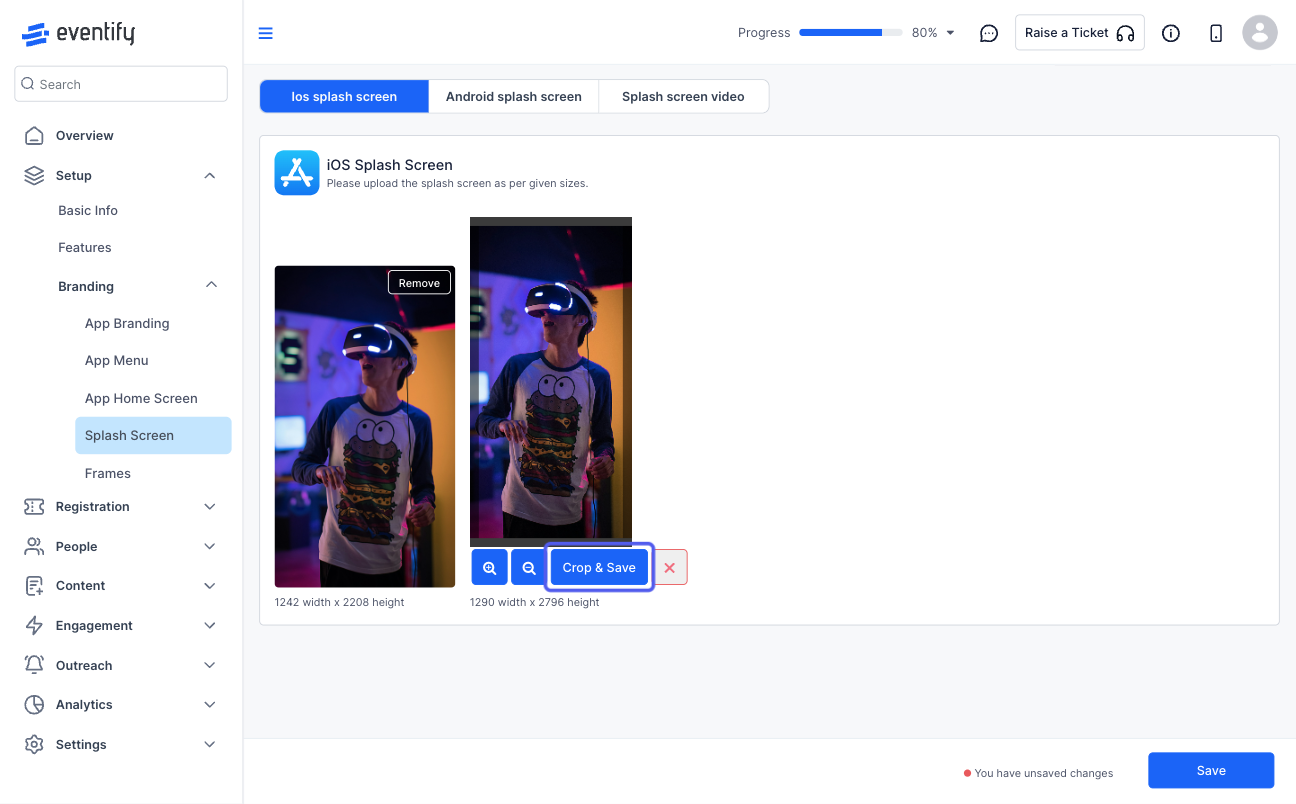The height and width of the screenshot is (804, 1296).
Task: Toggle the hamburger menu icon
Action: coord(265,33)
